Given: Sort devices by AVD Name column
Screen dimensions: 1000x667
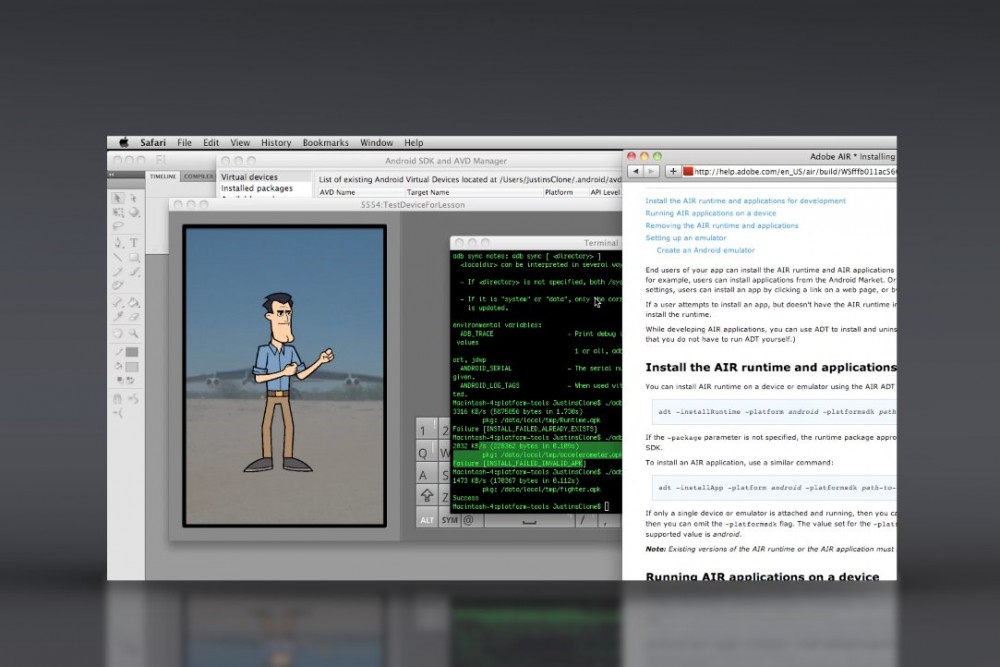Looking at the screenshot, I should (340, 192).
